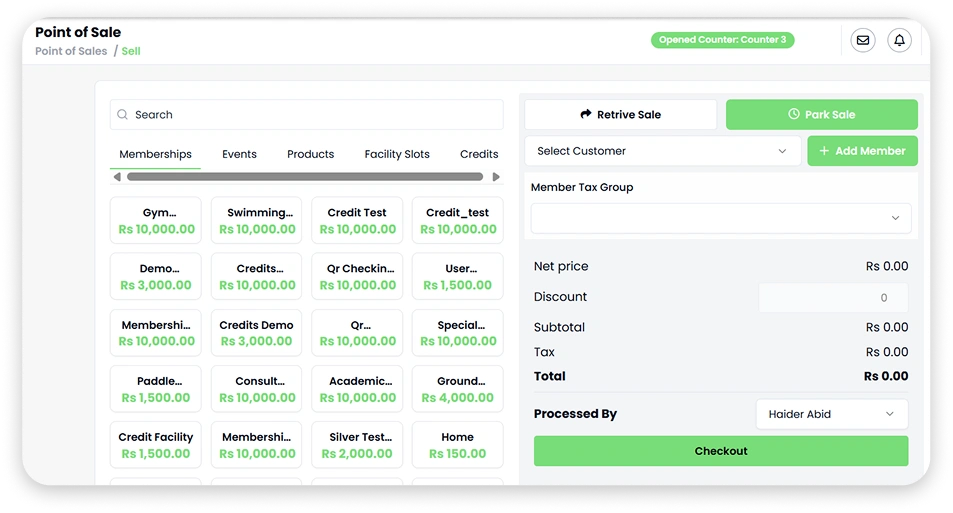The width and height of the screenshot is (953, 513).
Task: Open the notifications bell icon
Action: (899, 40)
